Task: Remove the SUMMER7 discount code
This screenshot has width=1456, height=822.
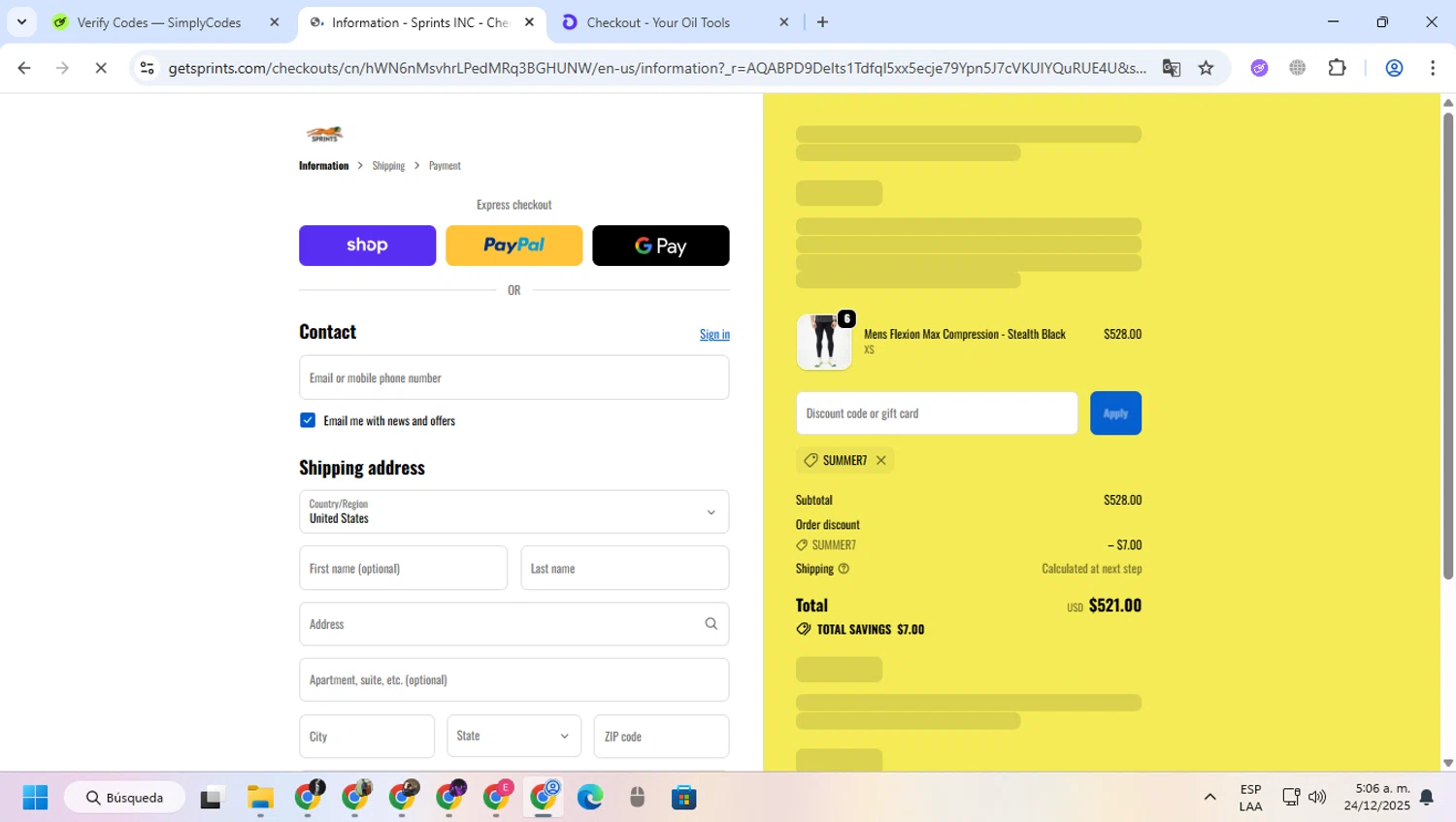Action: click(x=880, y=460)
